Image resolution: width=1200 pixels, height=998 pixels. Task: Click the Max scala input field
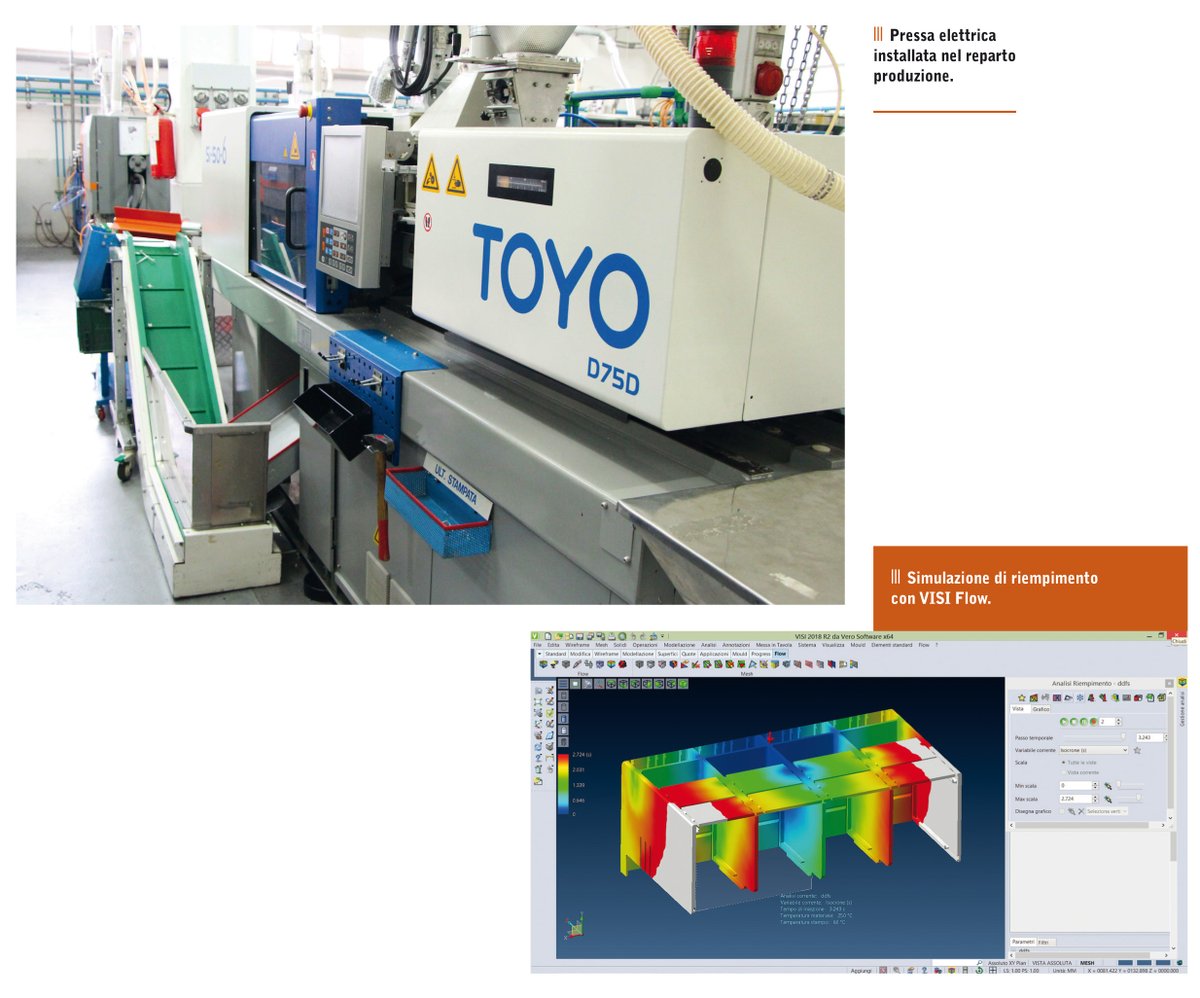[1075, 799]
